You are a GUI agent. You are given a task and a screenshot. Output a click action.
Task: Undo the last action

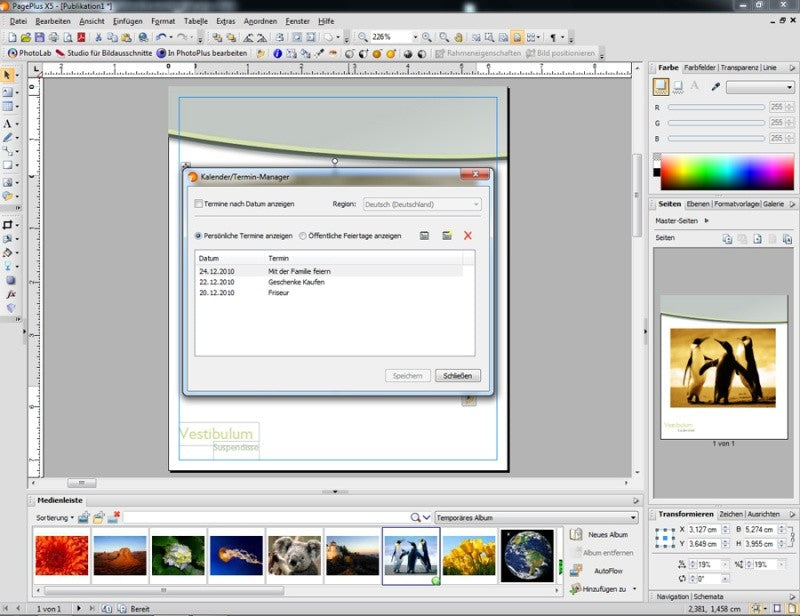click(161, 37)
